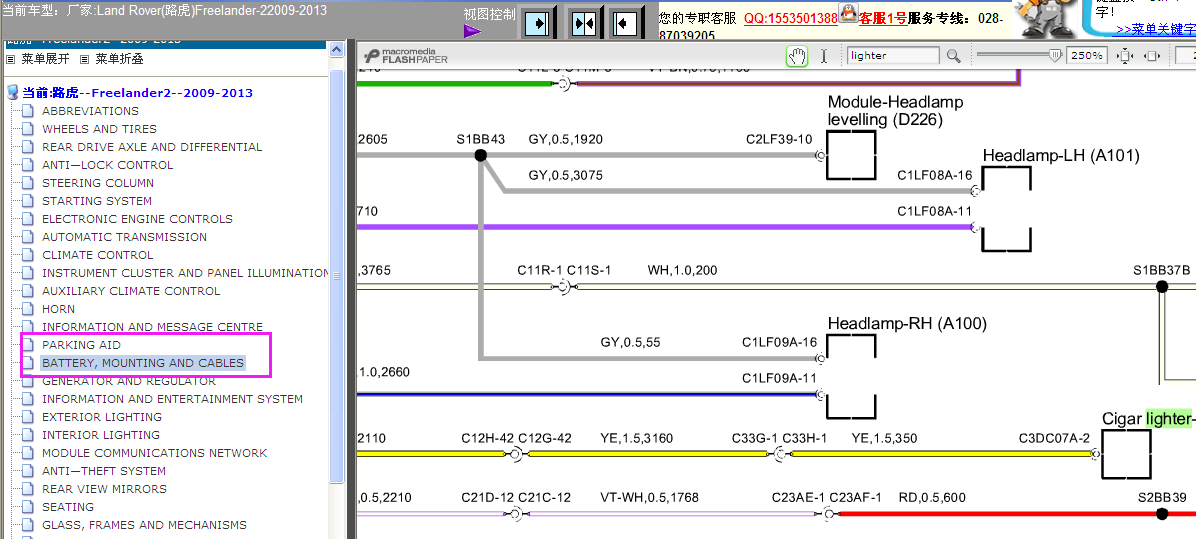Click the QQ penguin chat icon
This screenshot has width=1196, height=539.
pyautogui.click(x=848, y=13)
